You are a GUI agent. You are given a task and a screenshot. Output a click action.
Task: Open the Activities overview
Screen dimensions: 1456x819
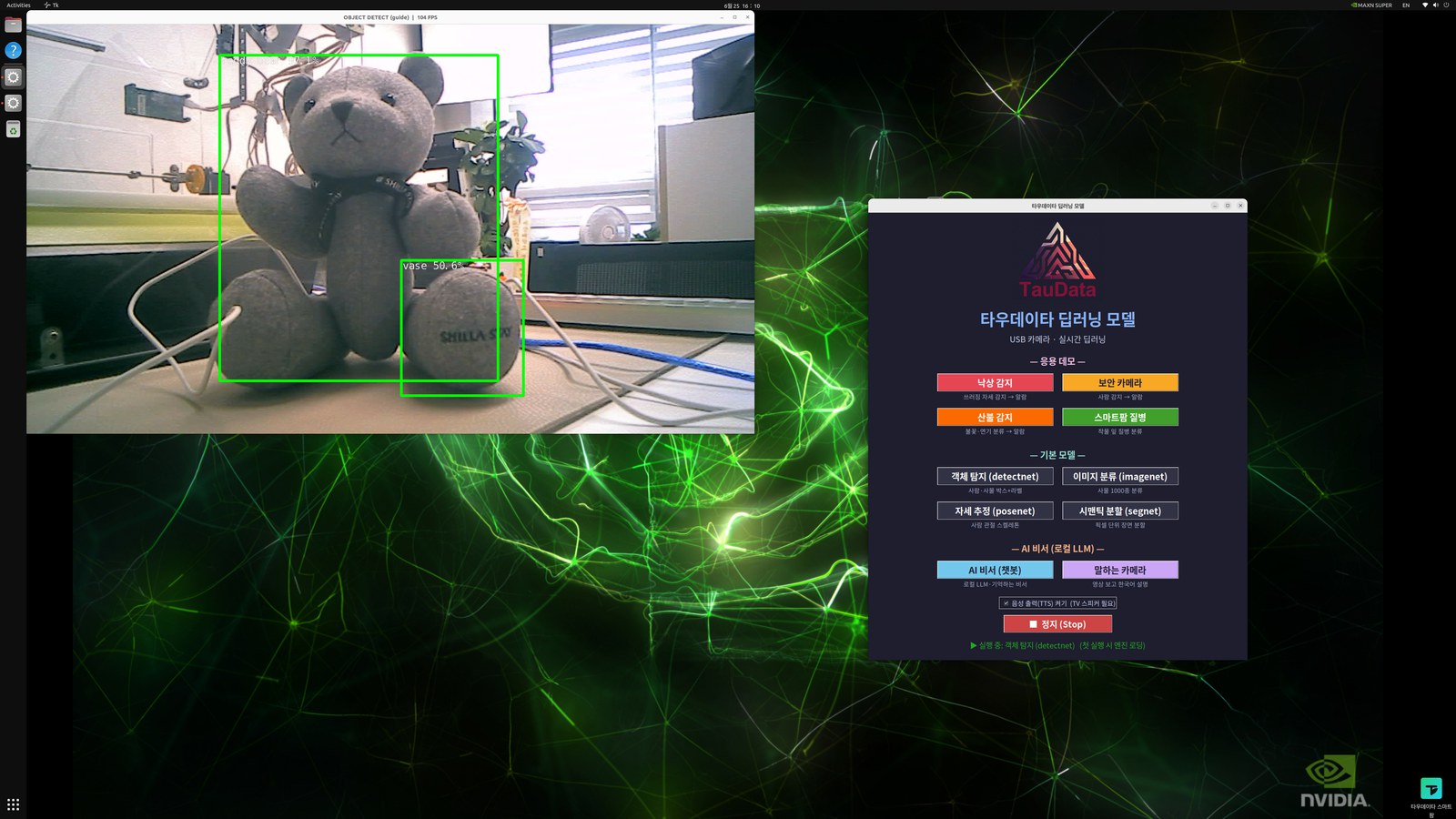click(18, 5)
